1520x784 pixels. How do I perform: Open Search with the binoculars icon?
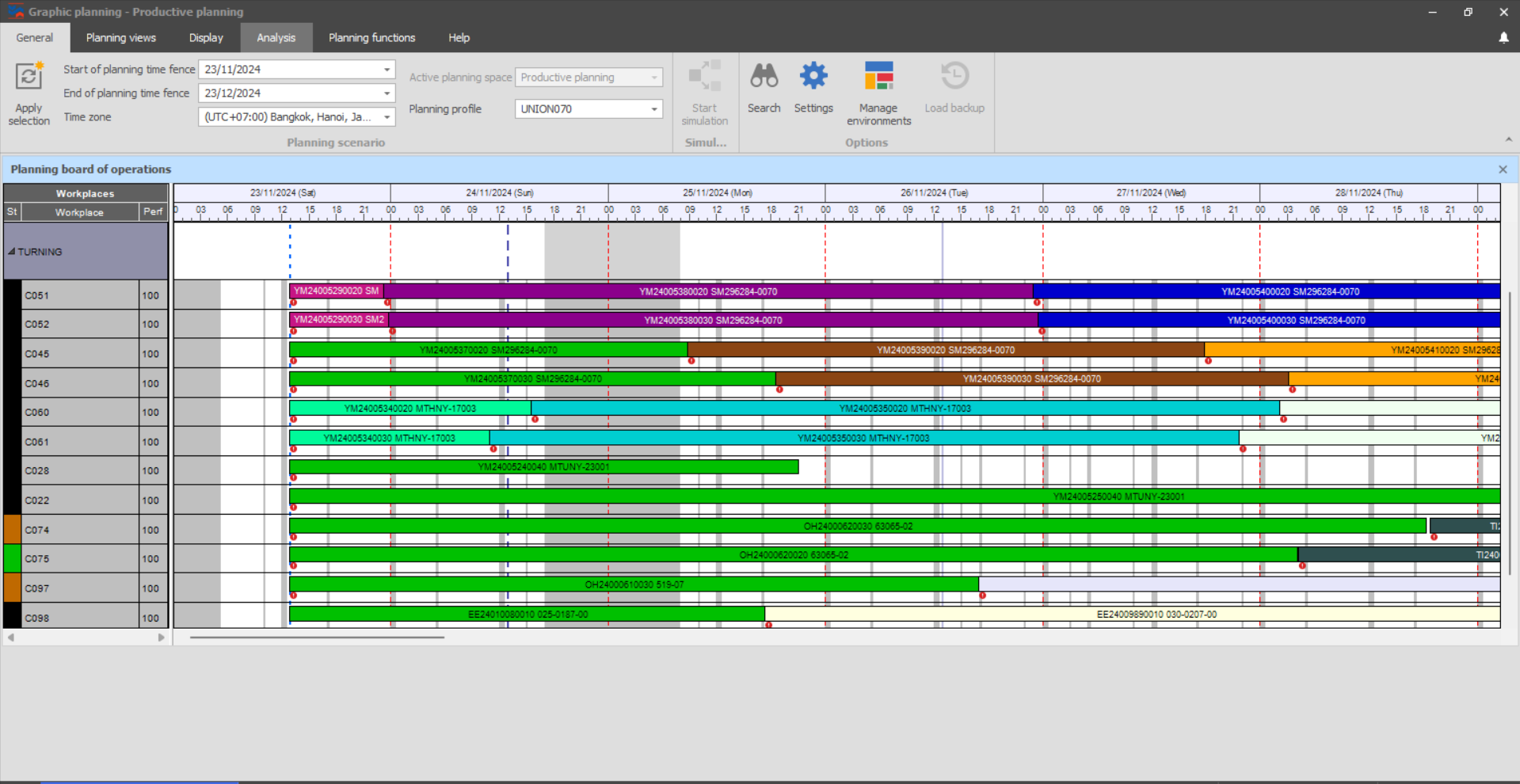point(764,77)
